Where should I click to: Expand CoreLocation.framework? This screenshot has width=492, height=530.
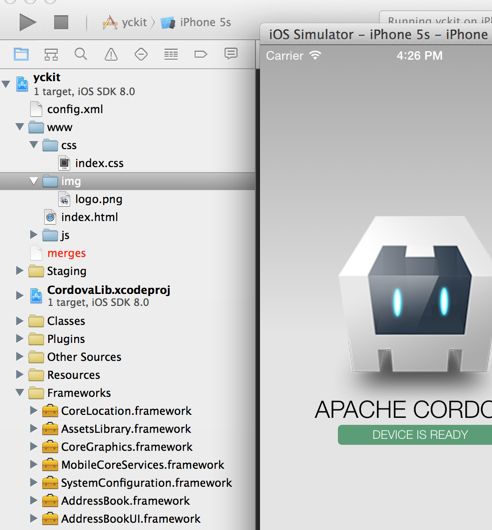coord(33,410)
